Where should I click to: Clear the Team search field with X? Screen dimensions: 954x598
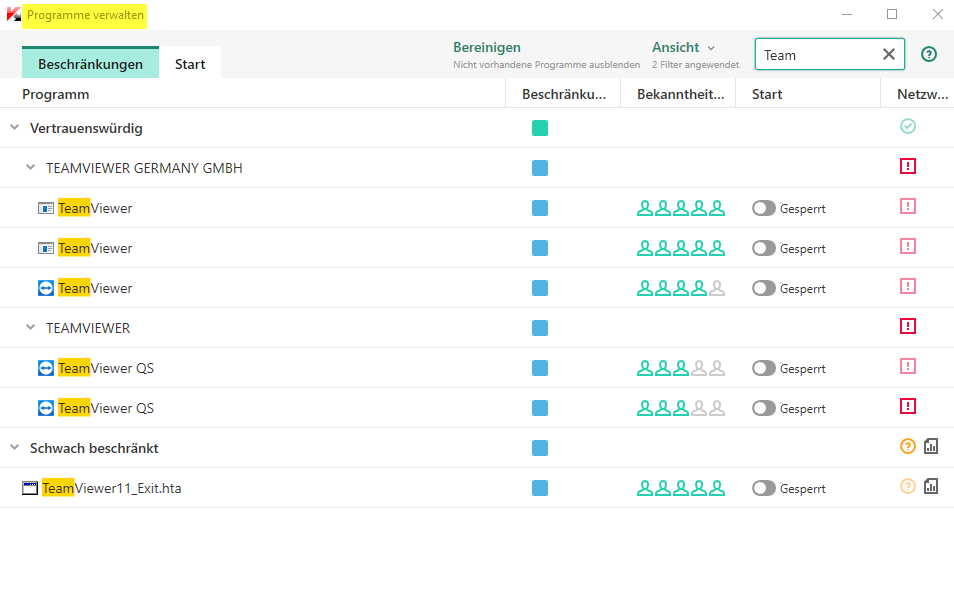click(x=888, y=55)
